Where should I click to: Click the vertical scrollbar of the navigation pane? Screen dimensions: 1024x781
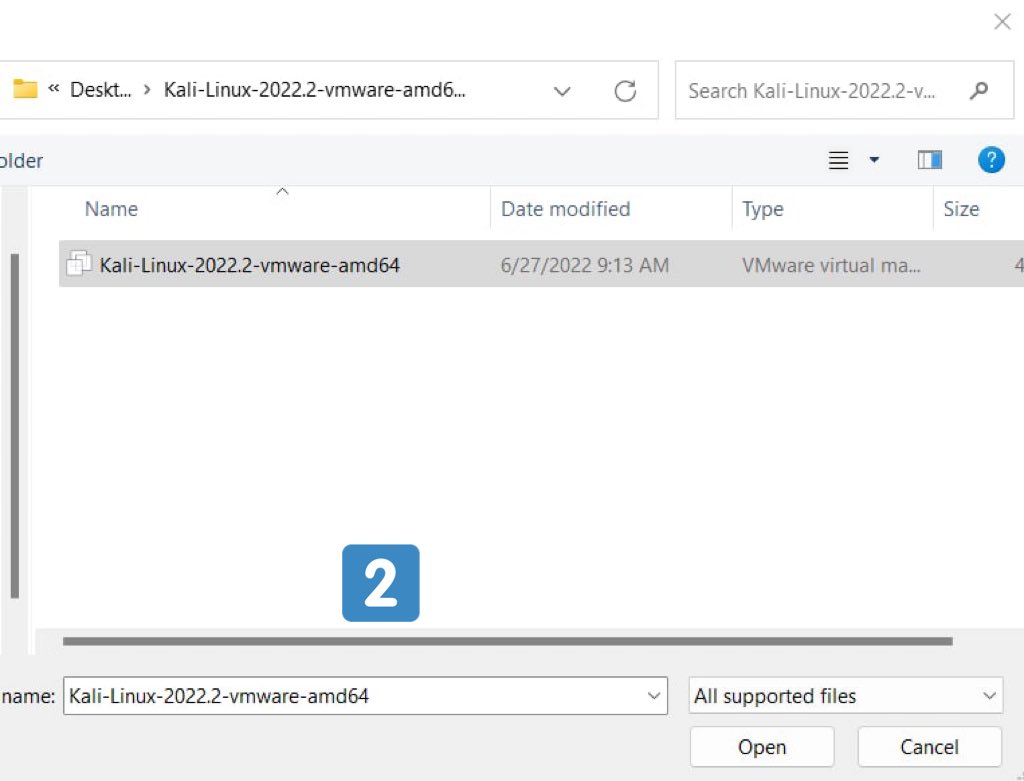coord(14,426)
